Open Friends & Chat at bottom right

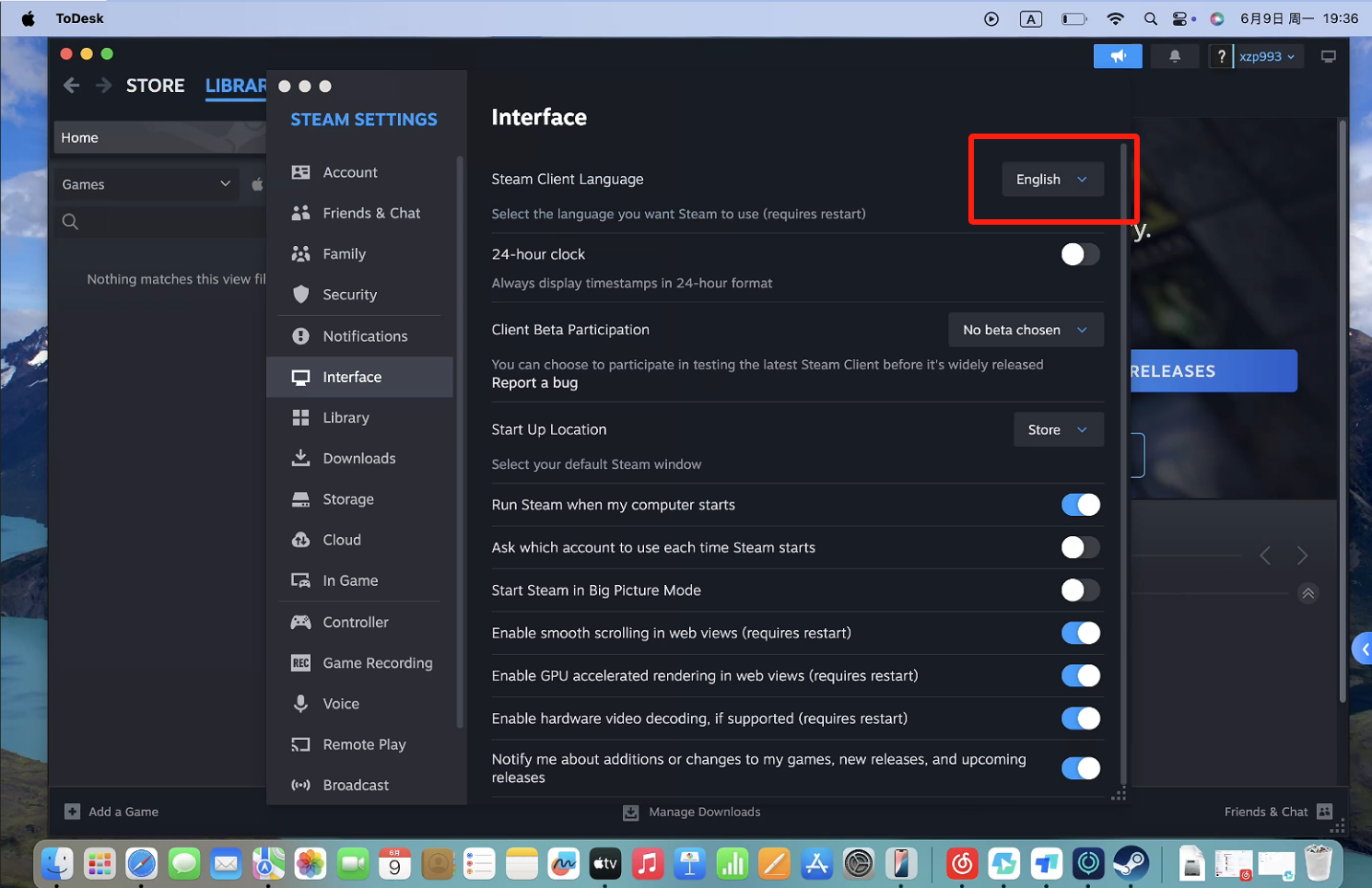1278,812
